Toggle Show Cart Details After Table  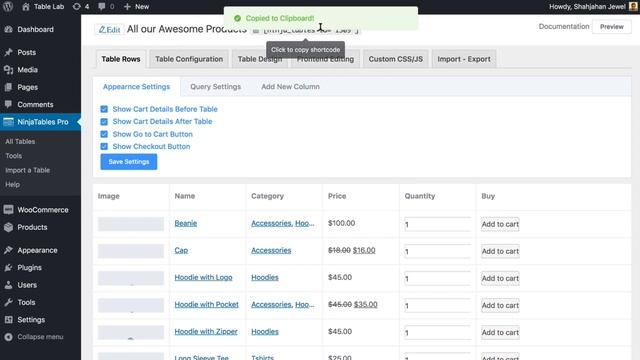[104, 122]
